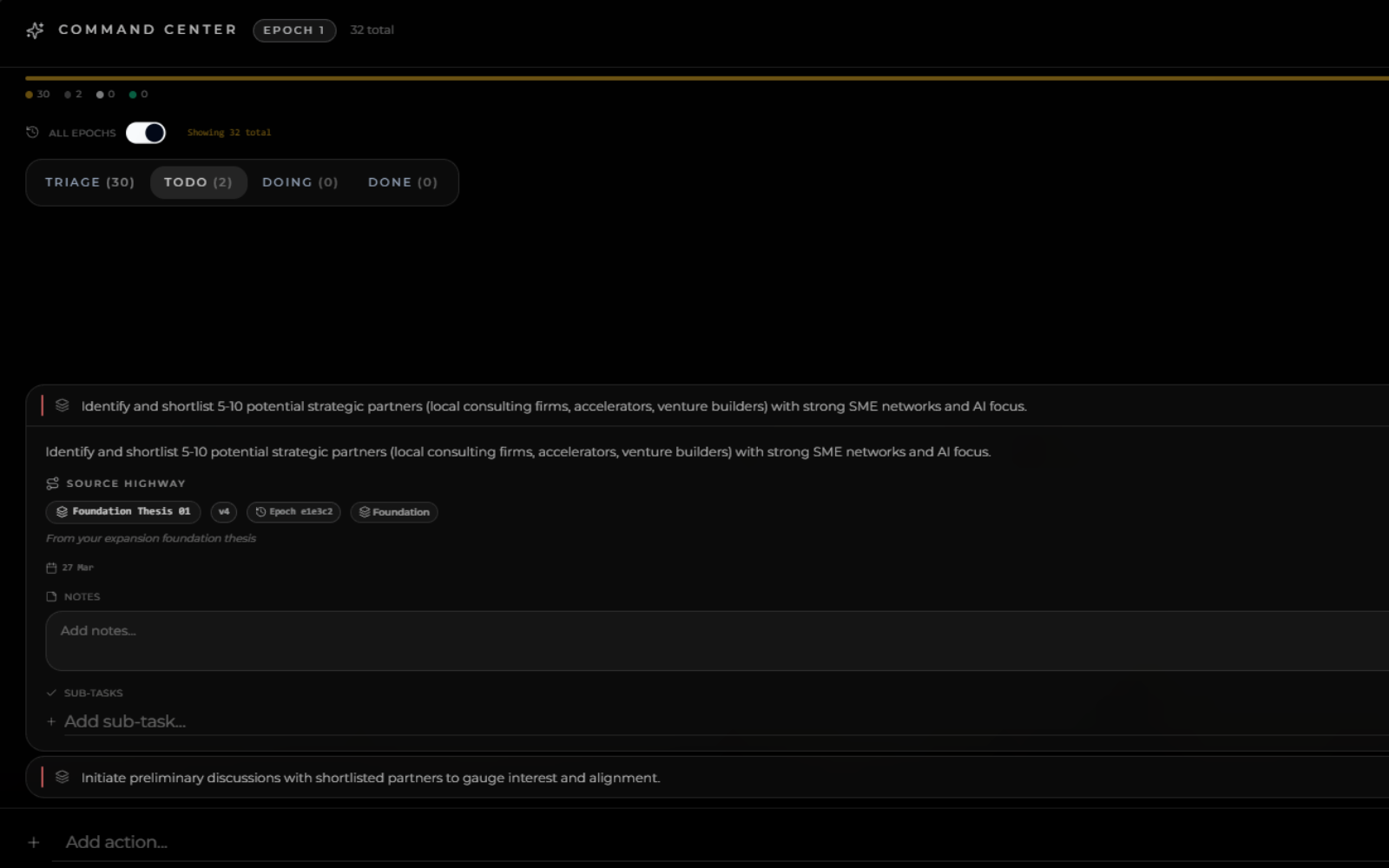
Task: Click the 27 Mar due date
Action: (x=77, y=568)
